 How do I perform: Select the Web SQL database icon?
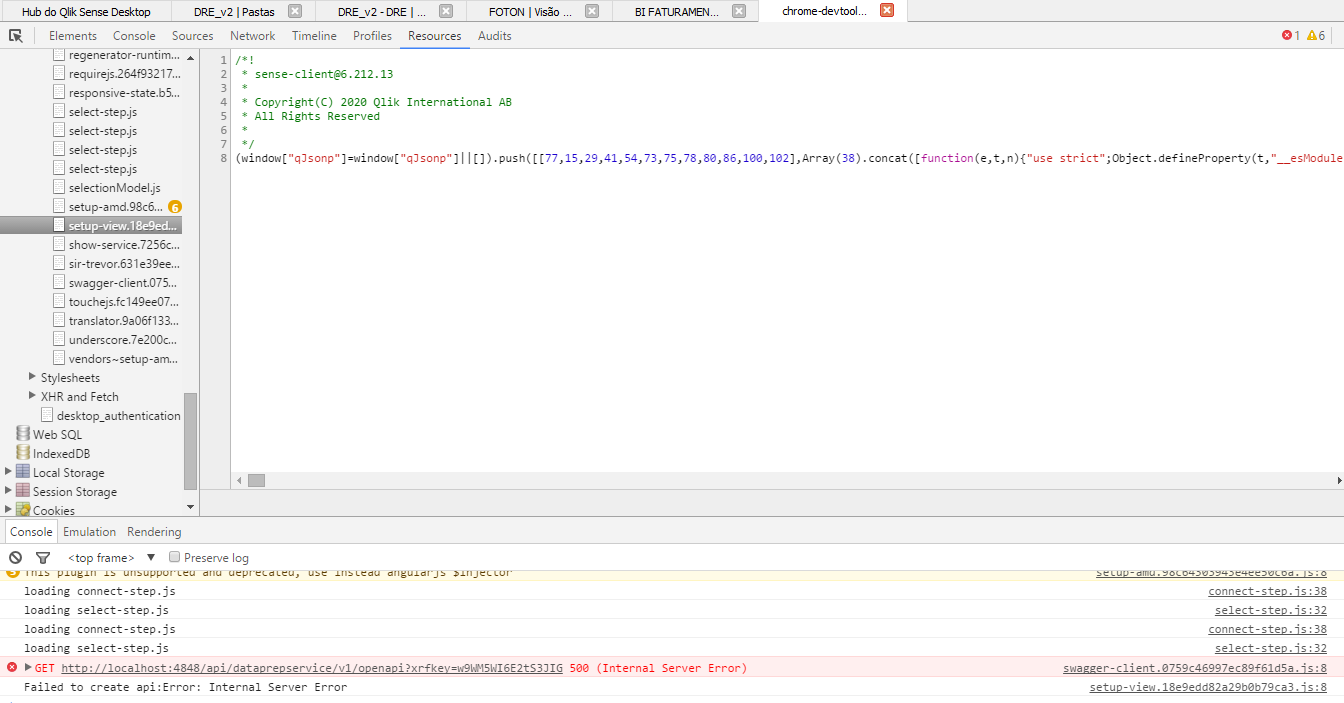(21, 434)
